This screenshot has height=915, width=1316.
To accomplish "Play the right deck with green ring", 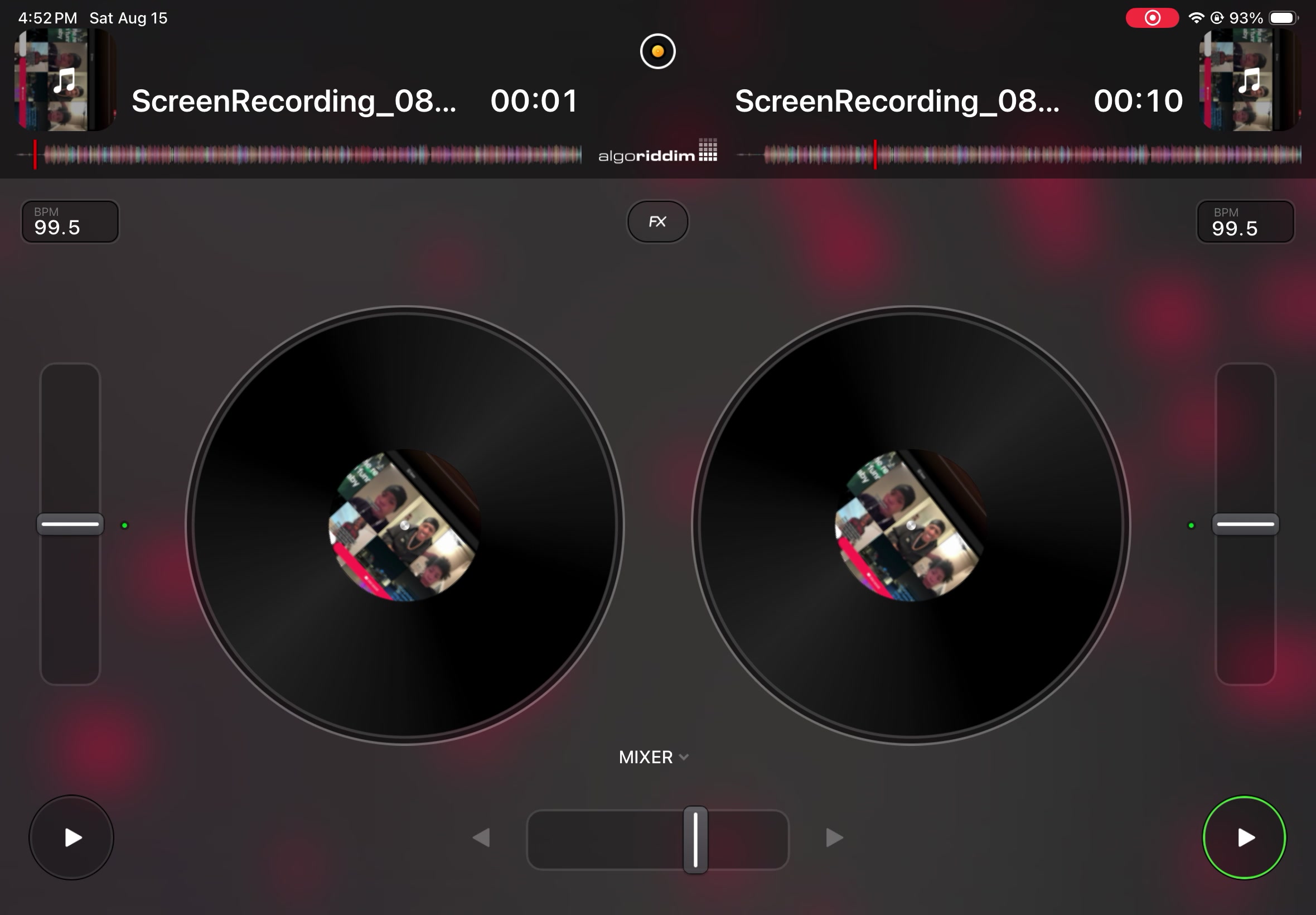I will (x=1244, y=837).
